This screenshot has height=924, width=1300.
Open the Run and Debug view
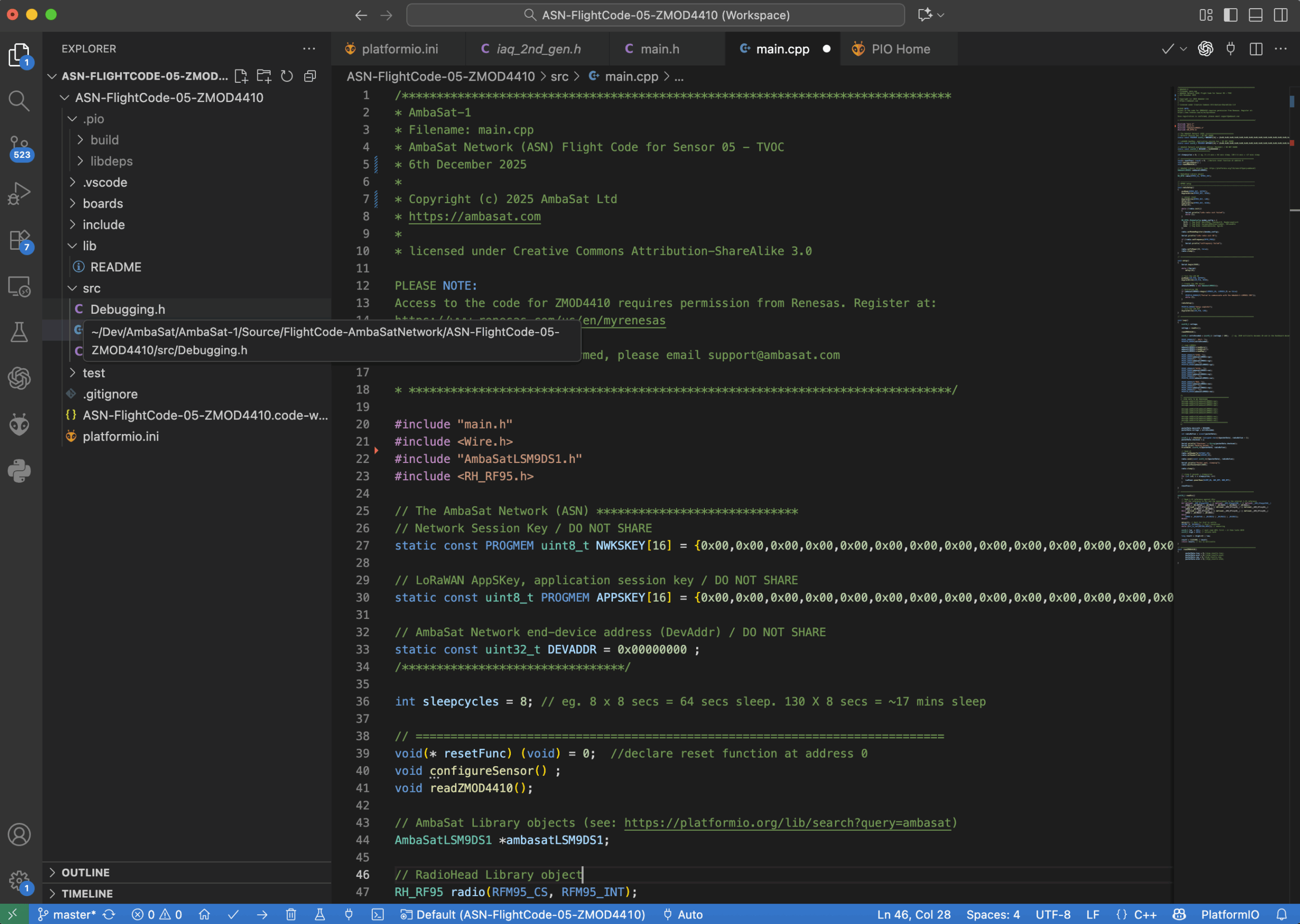tap(19, 193)
